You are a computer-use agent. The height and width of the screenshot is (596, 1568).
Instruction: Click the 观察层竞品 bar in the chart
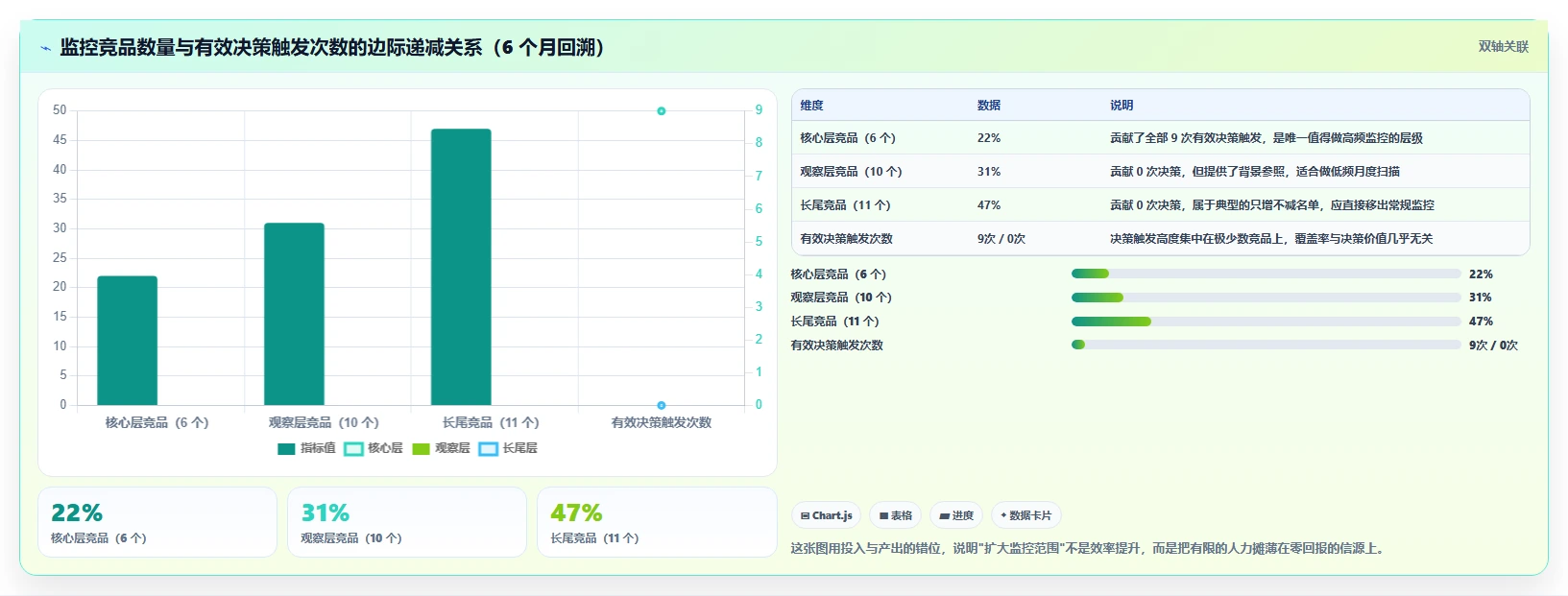[x=294, y=314]
